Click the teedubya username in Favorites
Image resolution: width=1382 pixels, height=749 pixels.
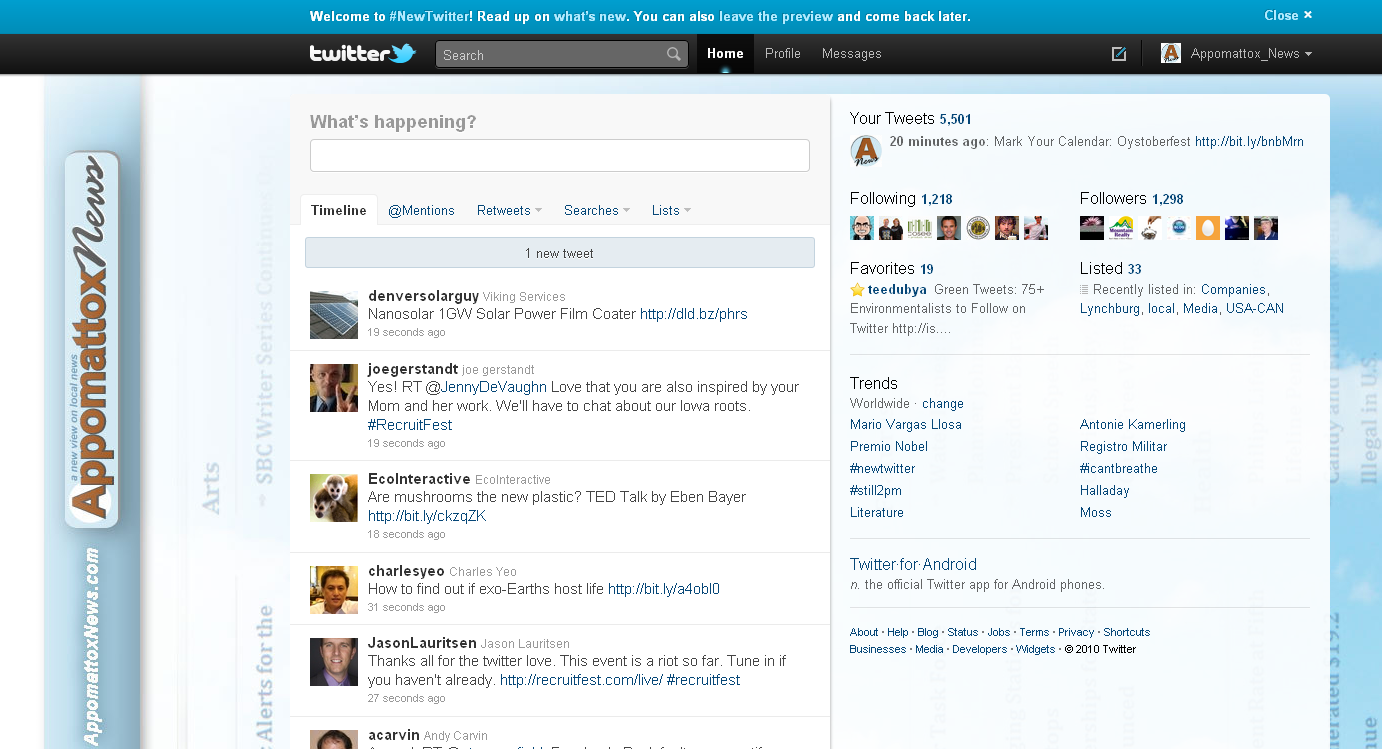coord(897,290)
